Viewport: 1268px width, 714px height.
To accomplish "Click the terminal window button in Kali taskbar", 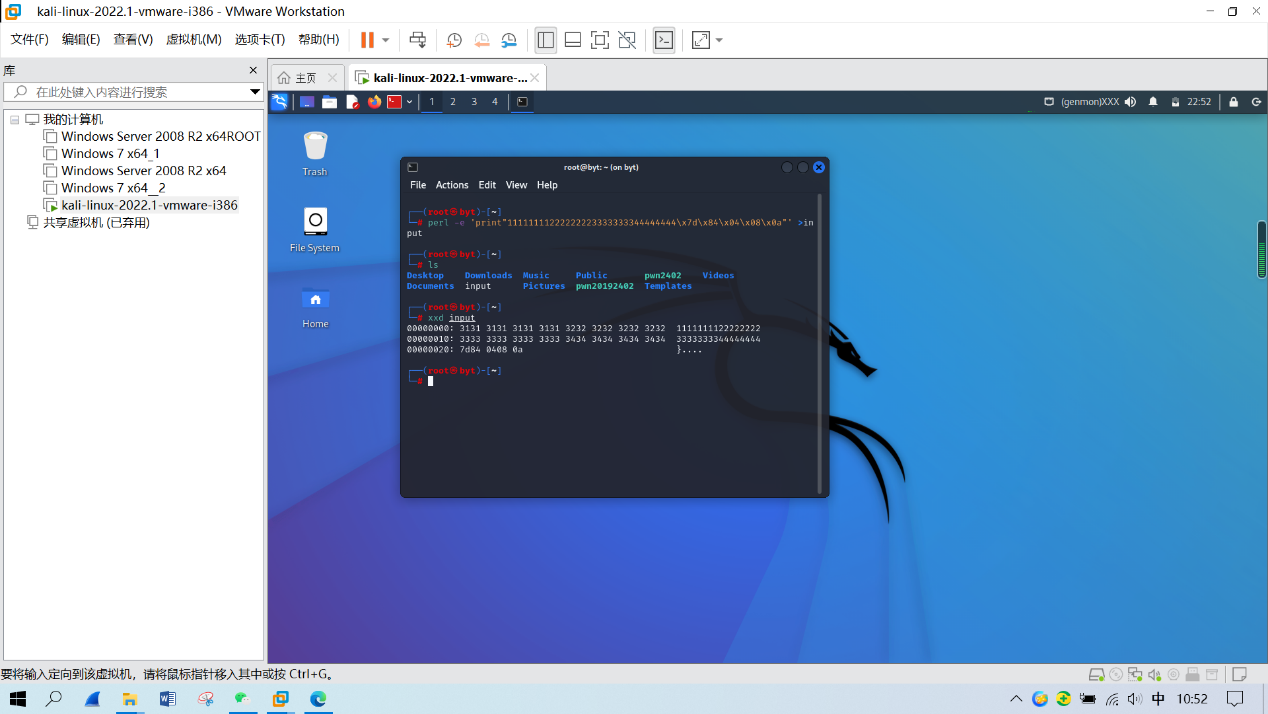I will point(522,101).
